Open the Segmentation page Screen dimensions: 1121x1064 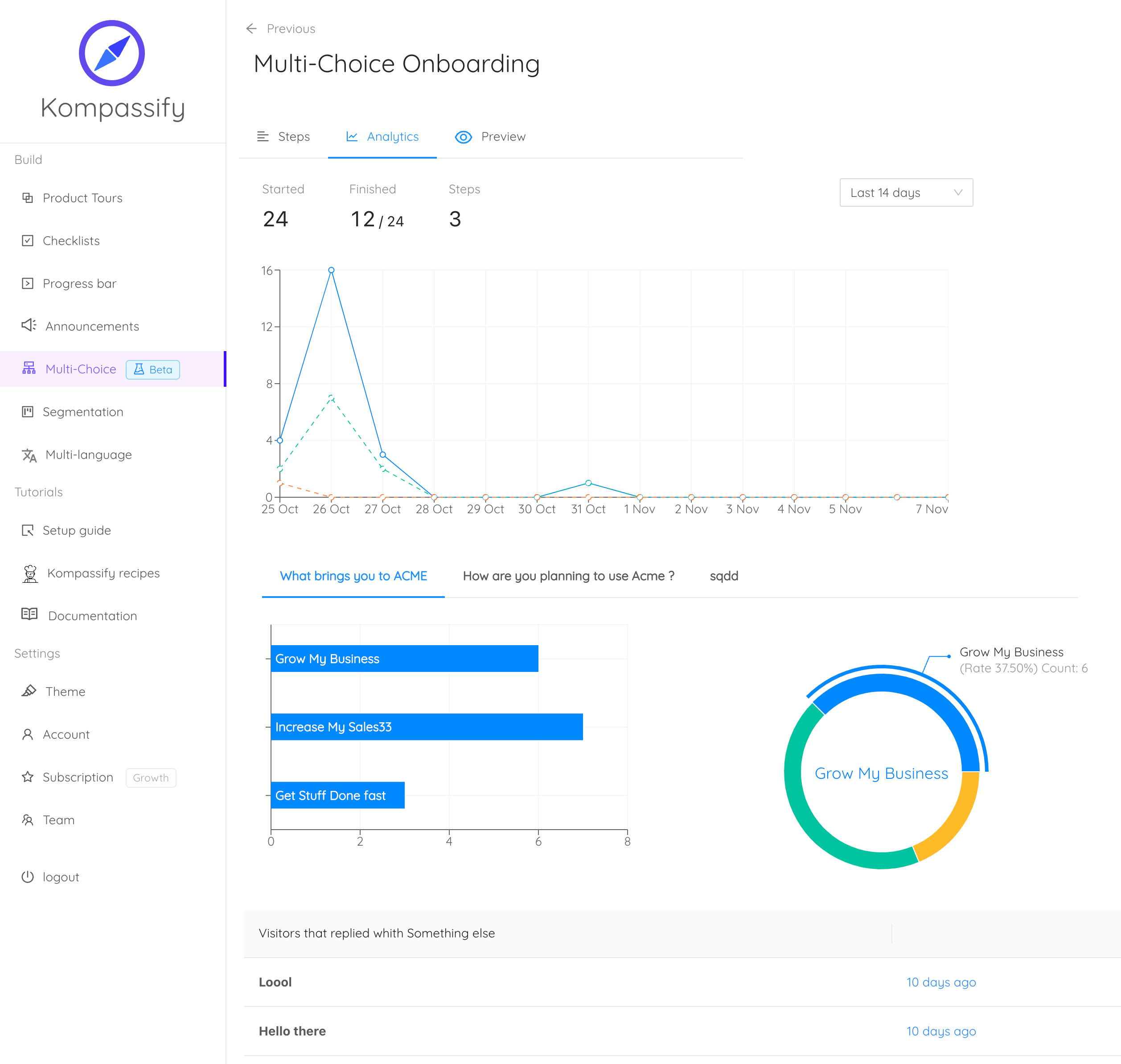coord(83,412)
